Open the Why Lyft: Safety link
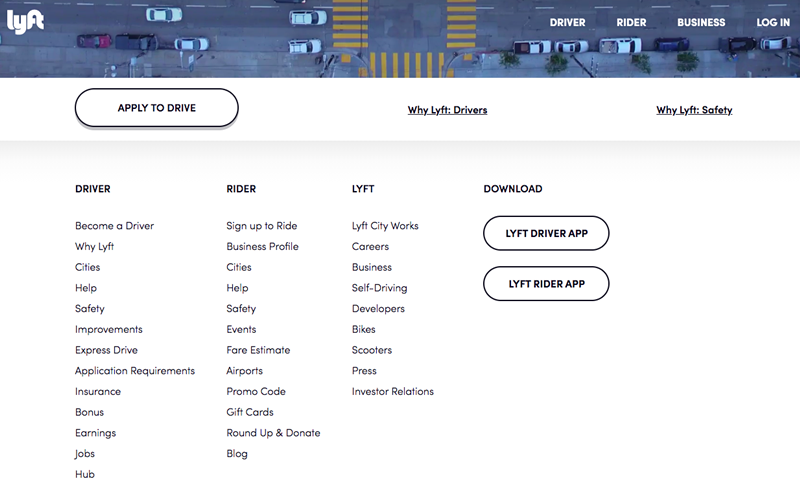The image size is (800, 486). 694,110
